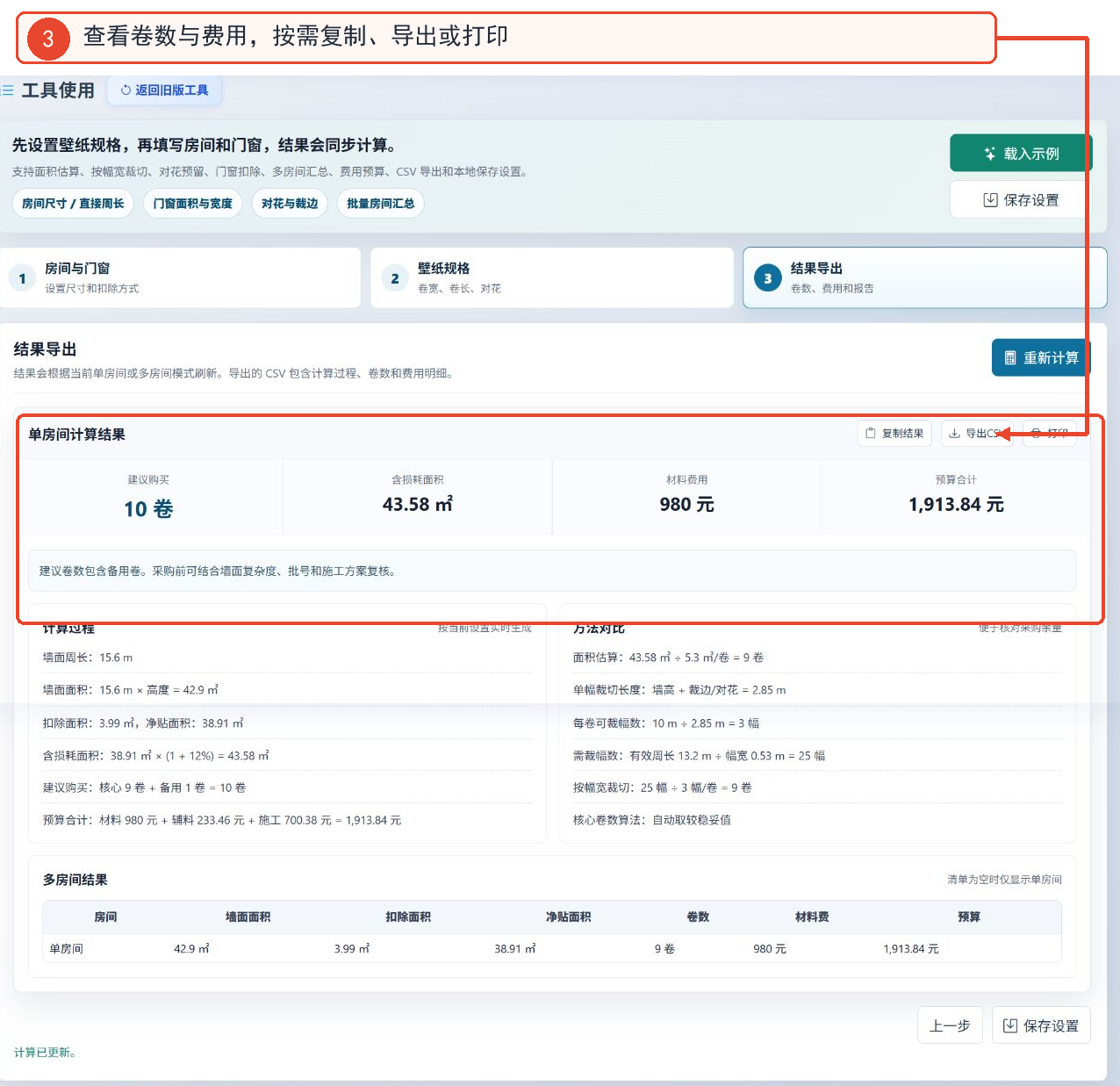The height and width of the screenshot is (1086, 1120).
Task: Click the 多房间结果 heading
Action: (x=75, y=880)
